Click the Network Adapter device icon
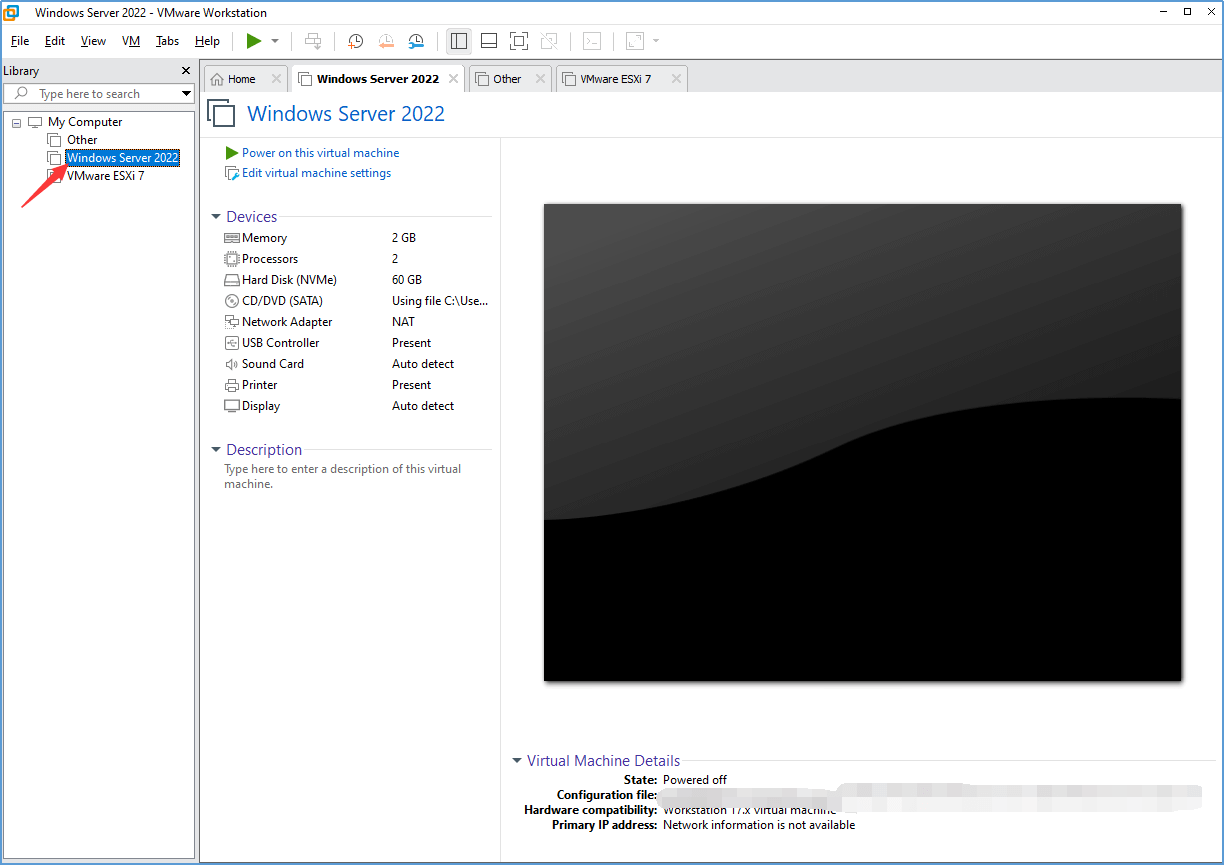 click(x=232, y=322)
